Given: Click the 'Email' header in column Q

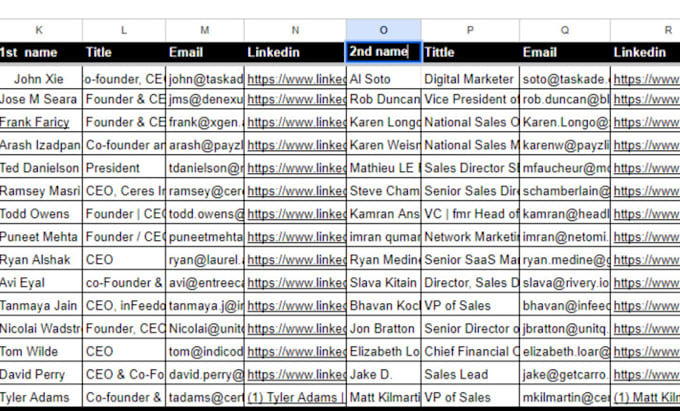Looking at the screenshot, I should 565,52.
